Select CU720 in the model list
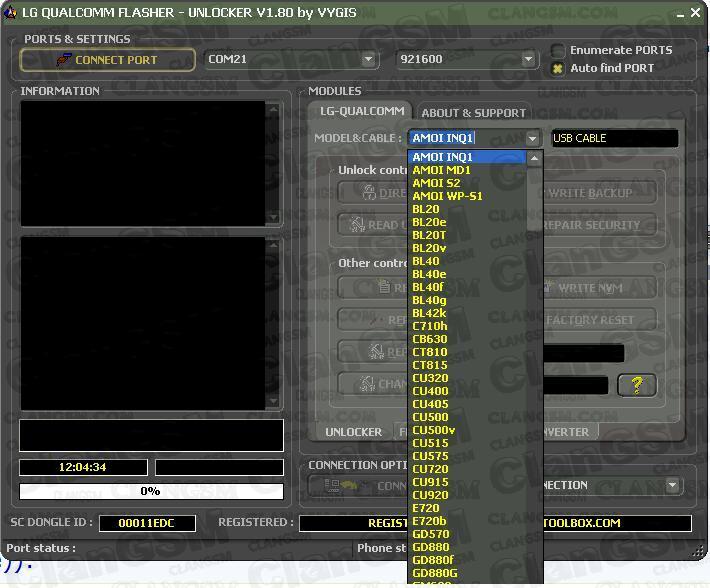This screenshot has width=710, height=588. click(467, 469)
